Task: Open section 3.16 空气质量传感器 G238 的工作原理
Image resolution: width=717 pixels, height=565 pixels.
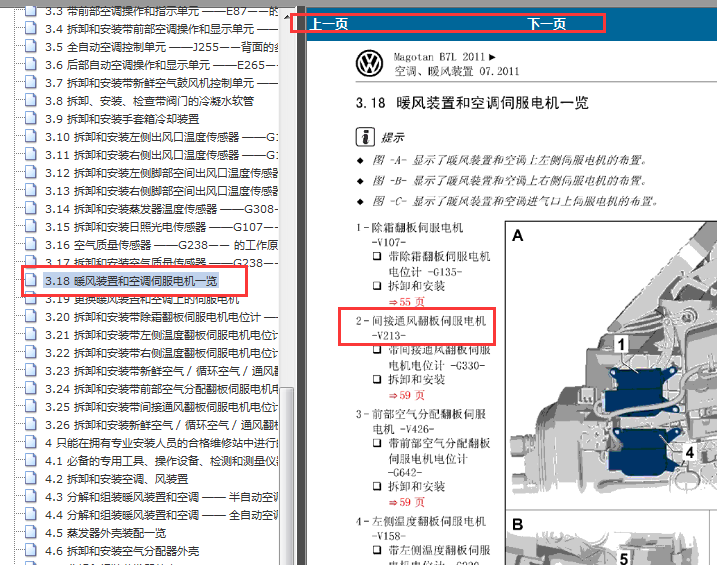Action: pos(161,245)
